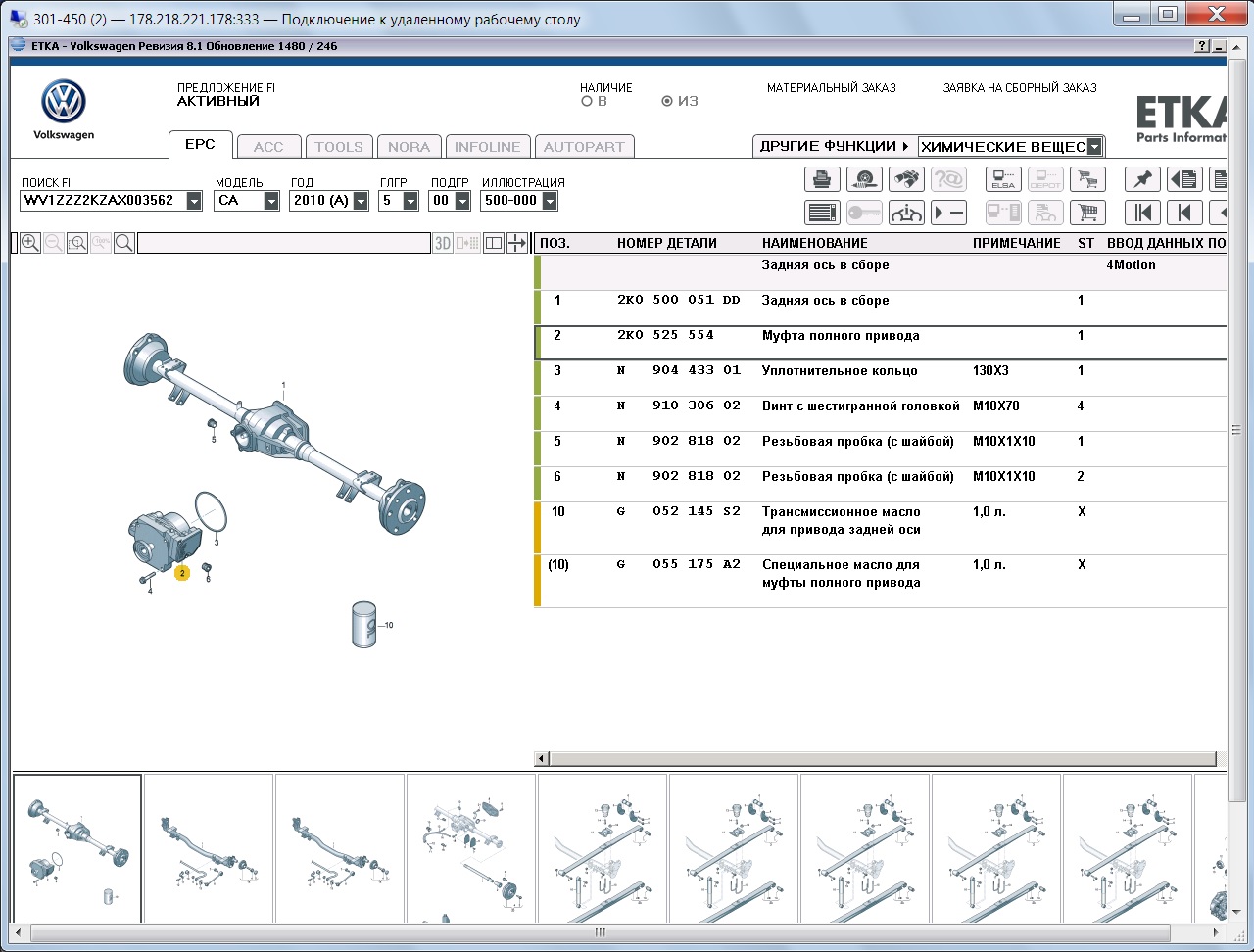
Task: Select row 'Уплотнительное кольцо'
Action: pos(881,378)
